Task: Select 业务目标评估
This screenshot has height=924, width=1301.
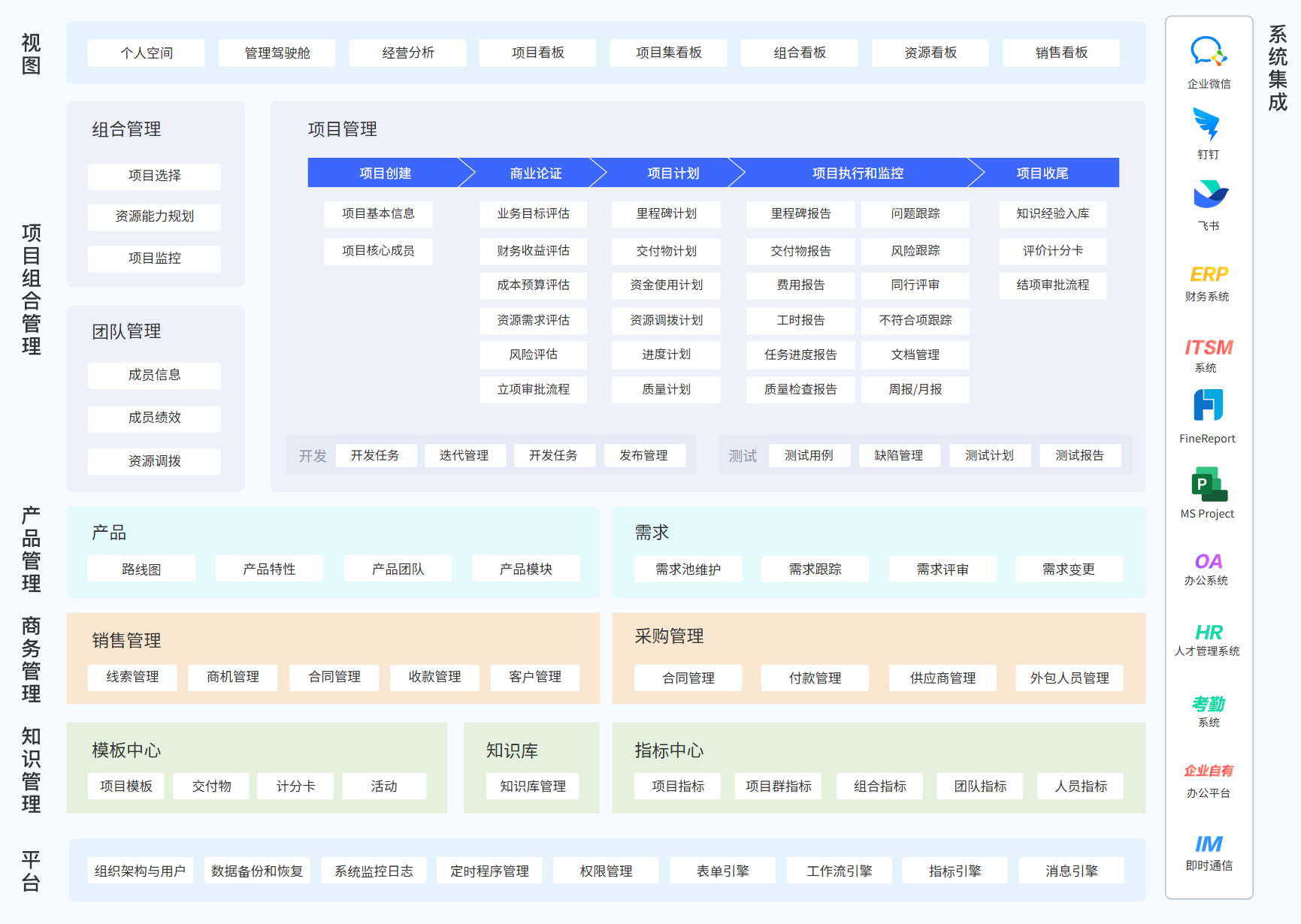Action: pos(533,214)
